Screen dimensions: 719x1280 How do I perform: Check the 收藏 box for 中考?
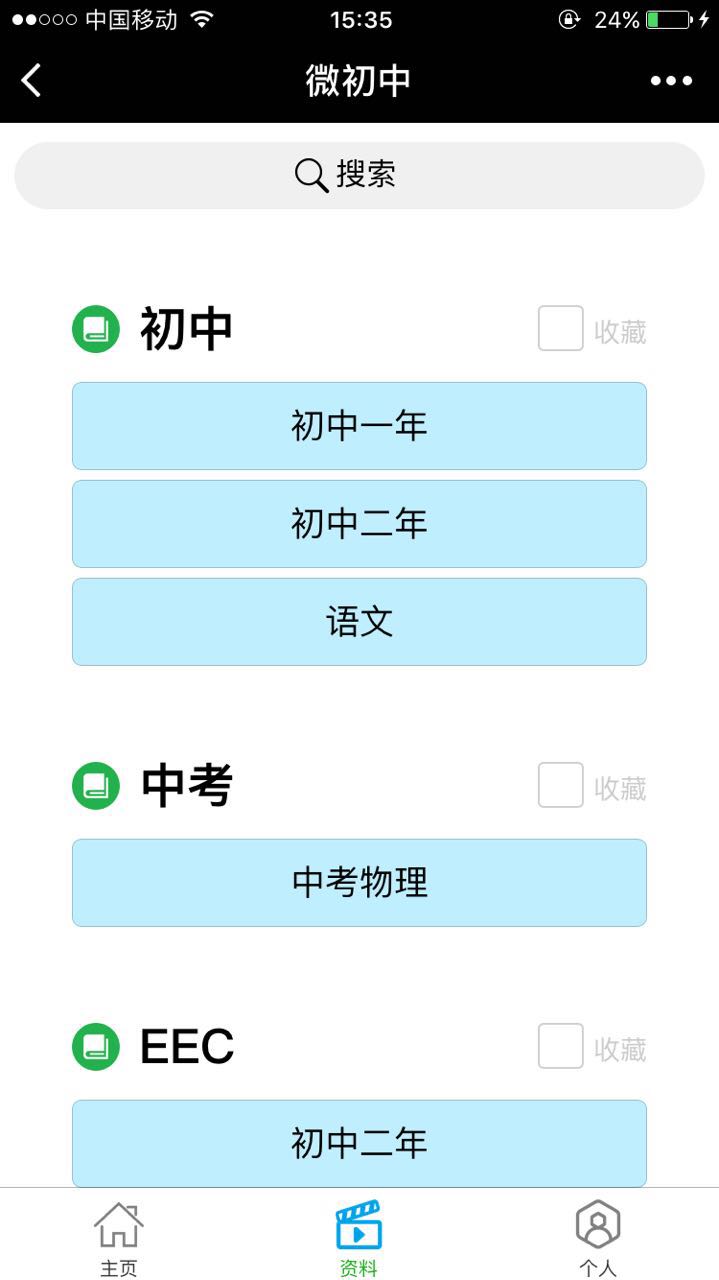[x=561, y=786]
